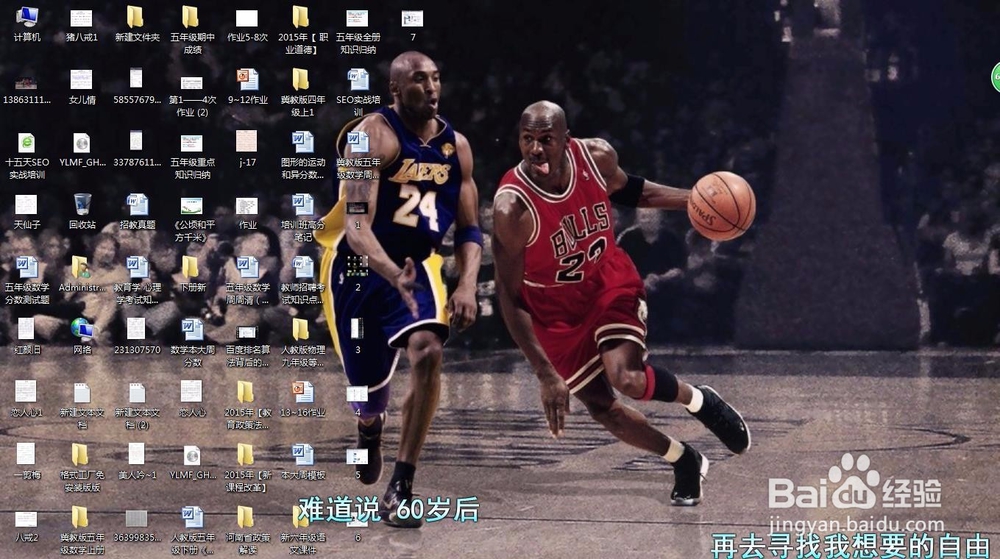
Task: Open the 回收站 recycle bin
Action: point(82,205)
